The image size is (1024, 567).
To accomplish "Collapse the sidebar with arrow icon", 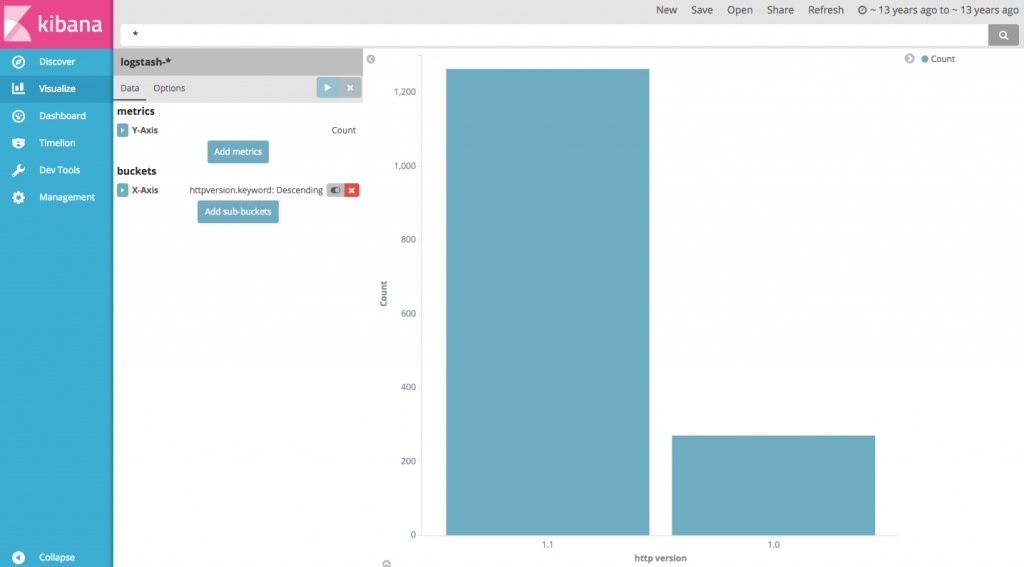I will pyautogui.click(x=18, y=557).
